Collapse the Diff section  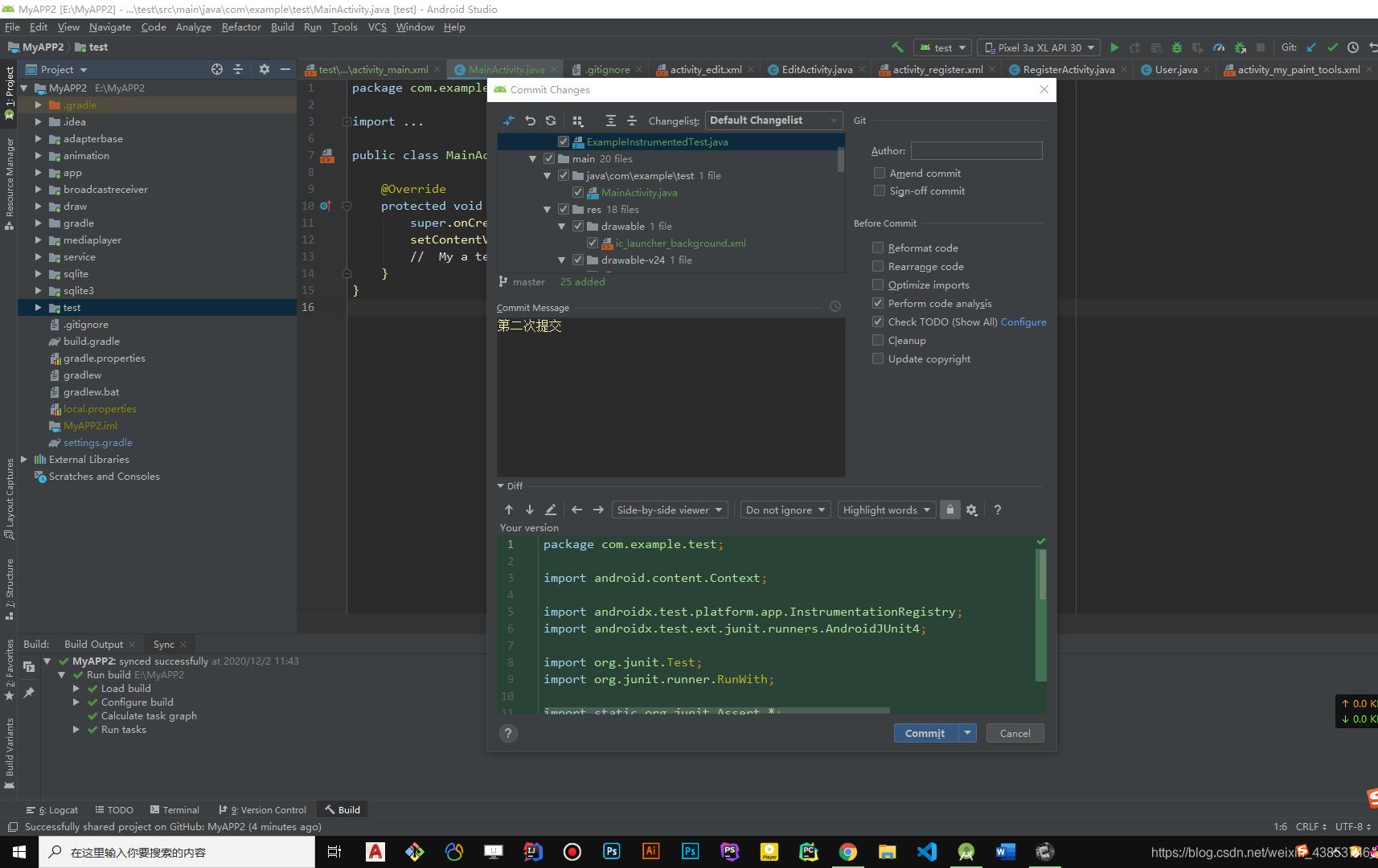coord(500,486)
